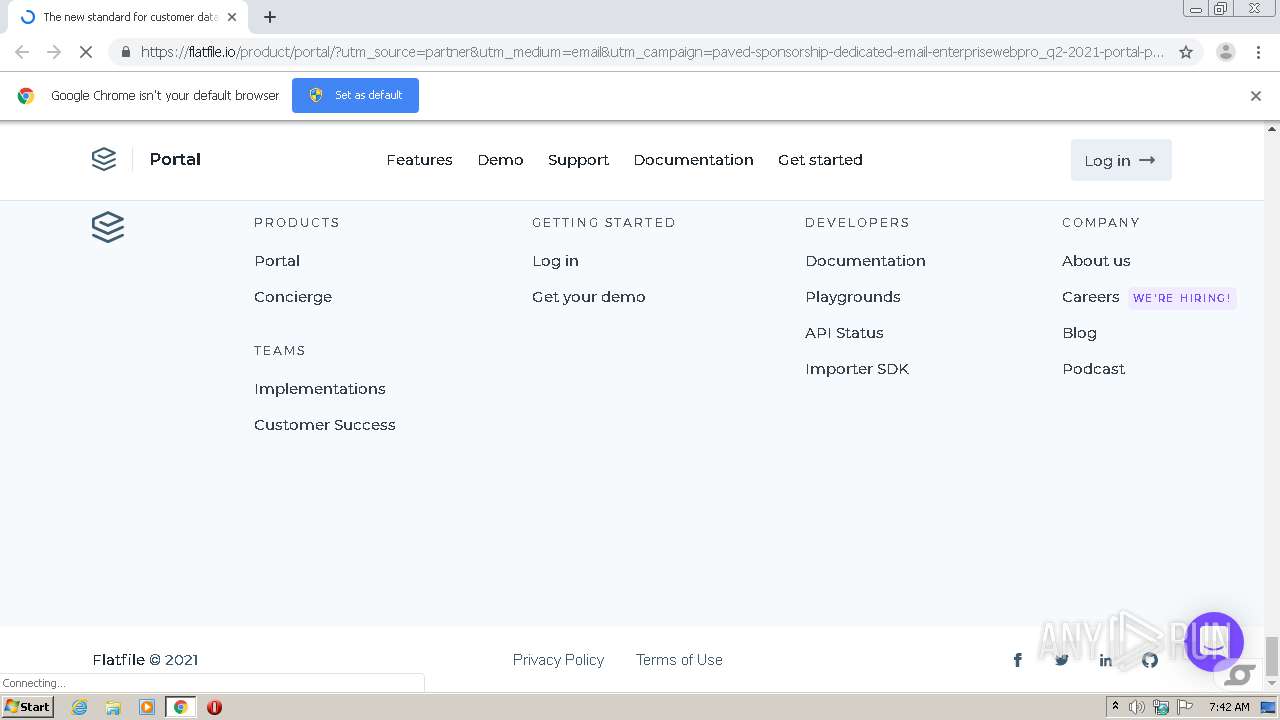Click the page vertical scrollbar thumb
The height and width of the screenshot is (720, 1280).
[1272, 656]
